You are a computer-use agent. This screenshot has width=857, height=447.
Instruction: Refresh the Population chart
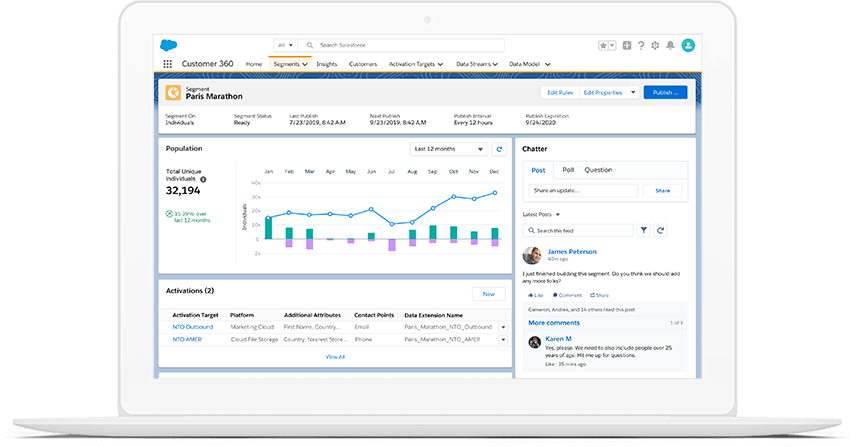coord(499,149)
